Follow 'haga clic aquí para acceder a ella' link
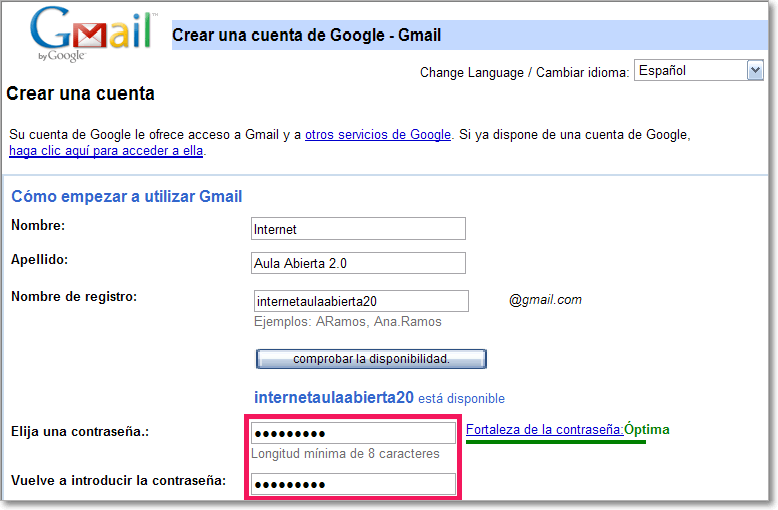This screenshot has width=778, height=510. coord(106,150)
